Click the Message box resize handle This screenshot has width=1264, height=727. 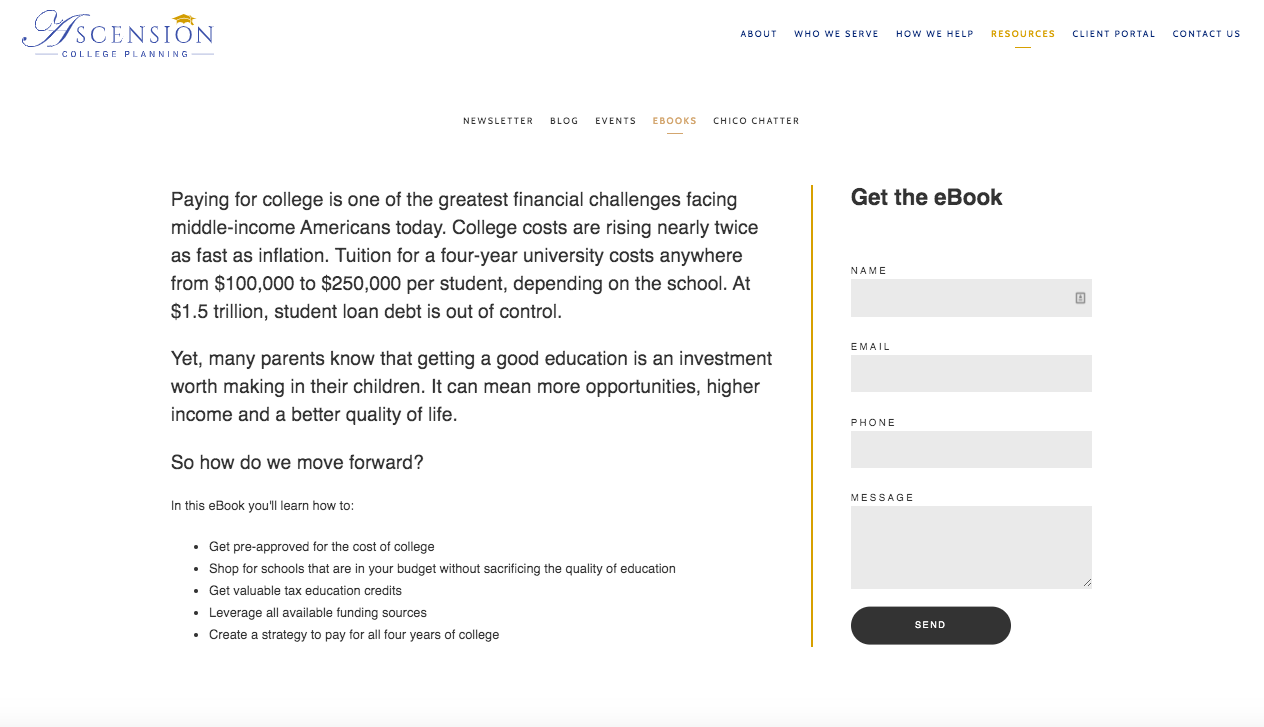pos(1087,584)
